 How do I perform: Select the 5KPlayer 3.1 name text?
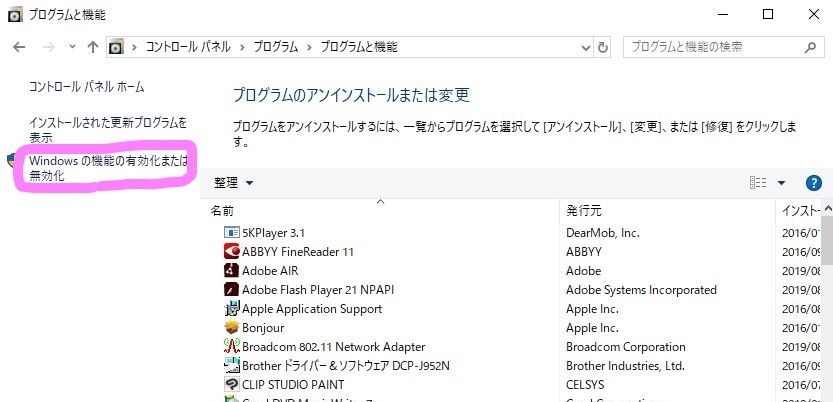click(x=273, y=233)
